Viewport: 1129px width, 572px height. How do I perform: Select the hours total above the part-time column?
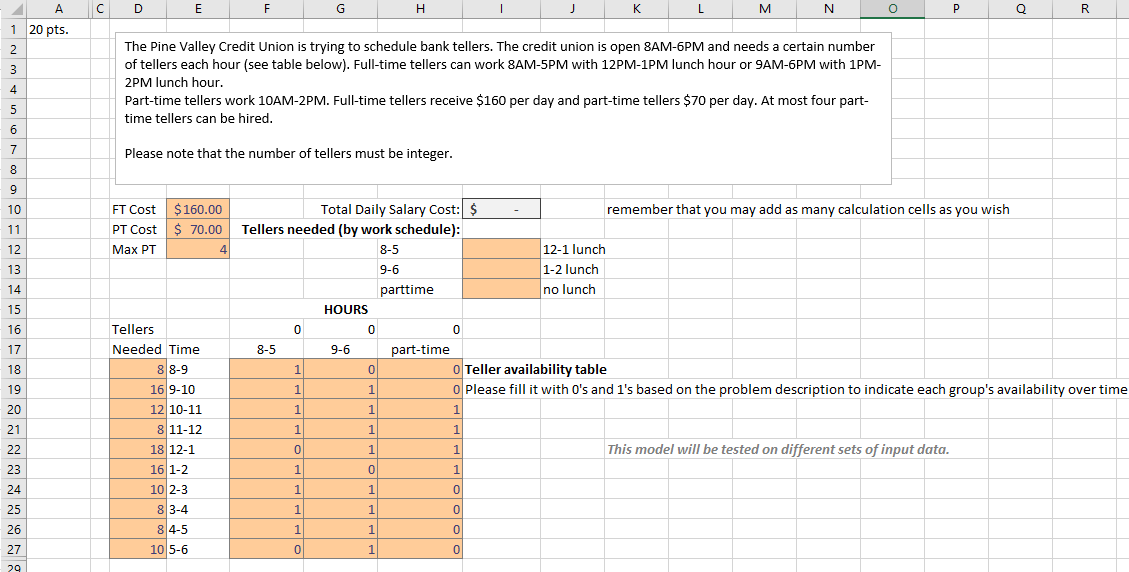[x=420, y=330]
